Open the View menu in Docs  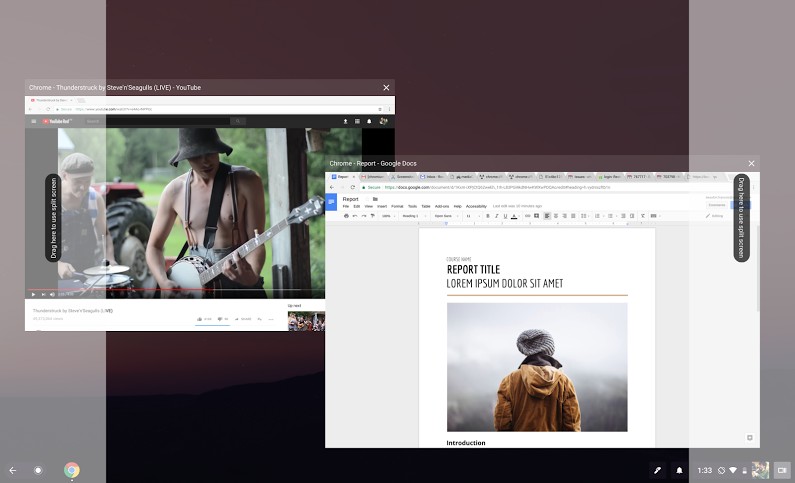[369, 206]
